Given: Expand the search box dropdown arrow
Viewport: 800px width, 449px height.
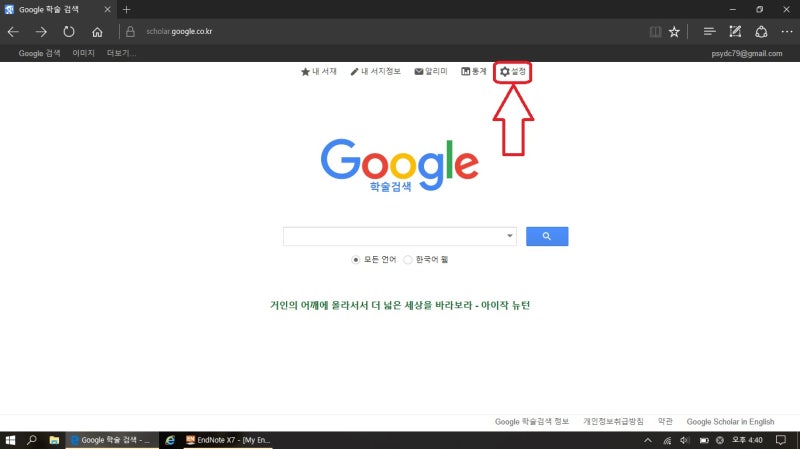Looking at the screenshot, I should point(509,236).
